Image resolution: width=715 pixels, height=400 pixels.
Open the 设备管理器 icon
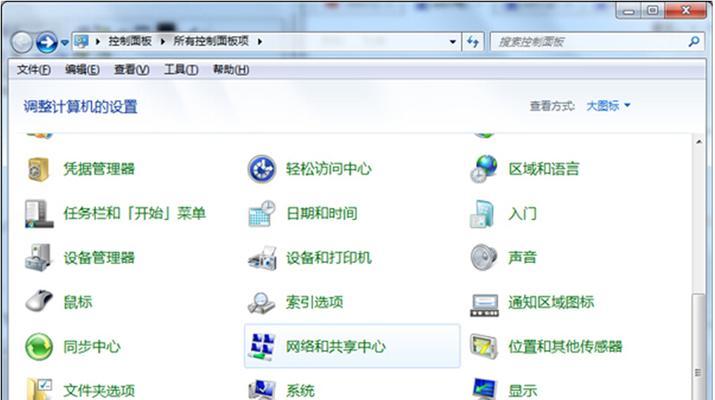(x=38, y=258)
